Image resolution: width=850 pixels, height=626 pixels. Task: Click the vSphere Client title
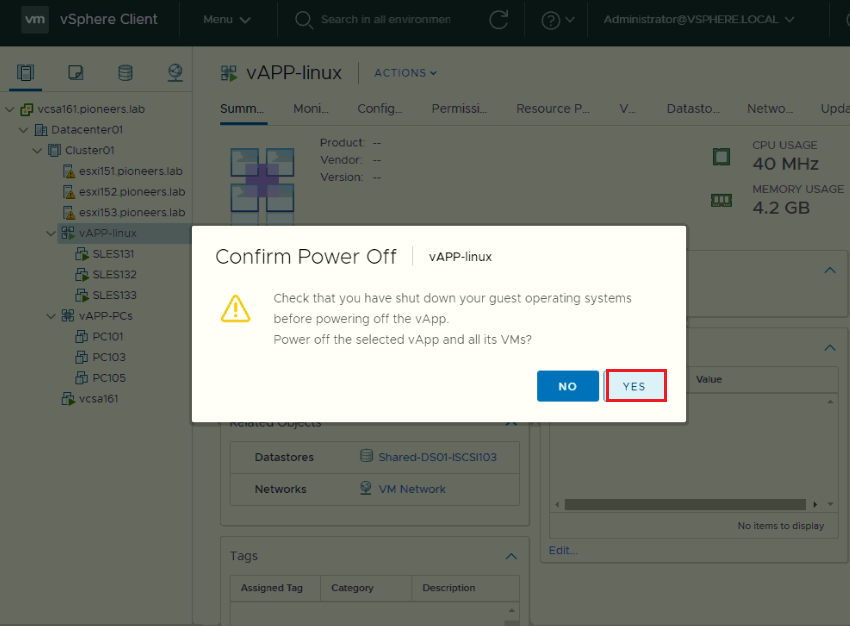[108, 20]
